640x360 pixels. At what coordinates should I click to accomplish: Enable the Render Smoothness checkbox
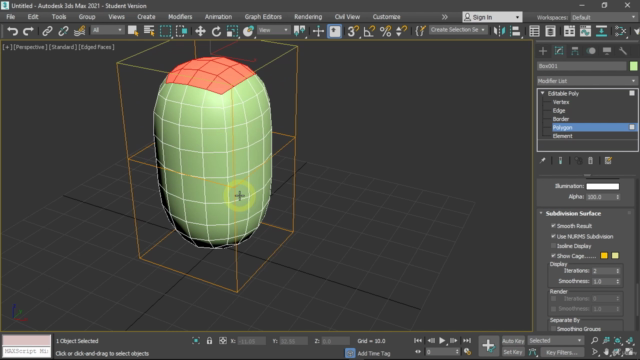[553, 309]
